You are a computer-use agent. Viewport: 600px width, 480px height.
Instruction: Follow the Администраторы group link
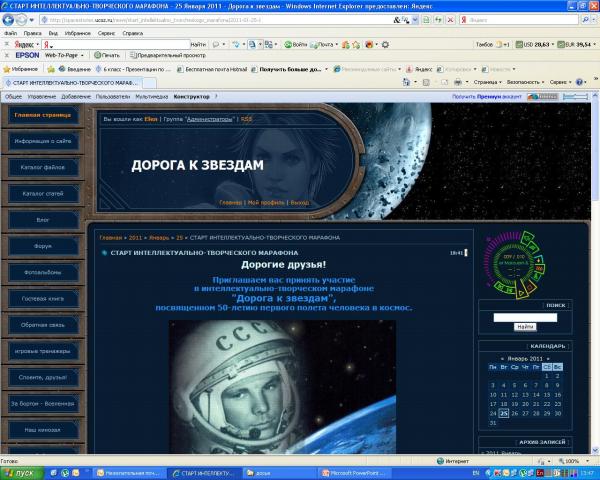(209, 119)
